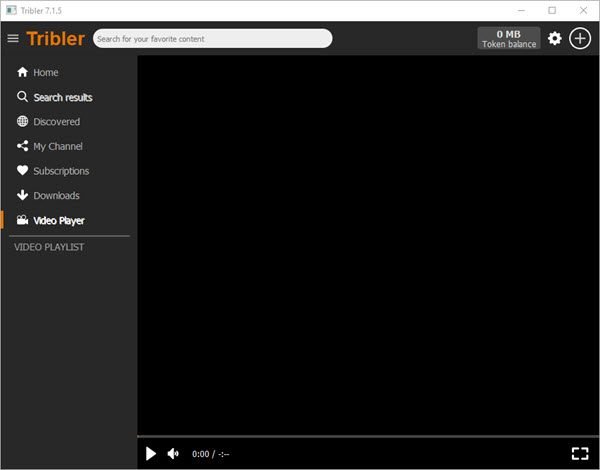Click the black video display area
The width and height of the screenshot is (600, 470).
(368, 245)
